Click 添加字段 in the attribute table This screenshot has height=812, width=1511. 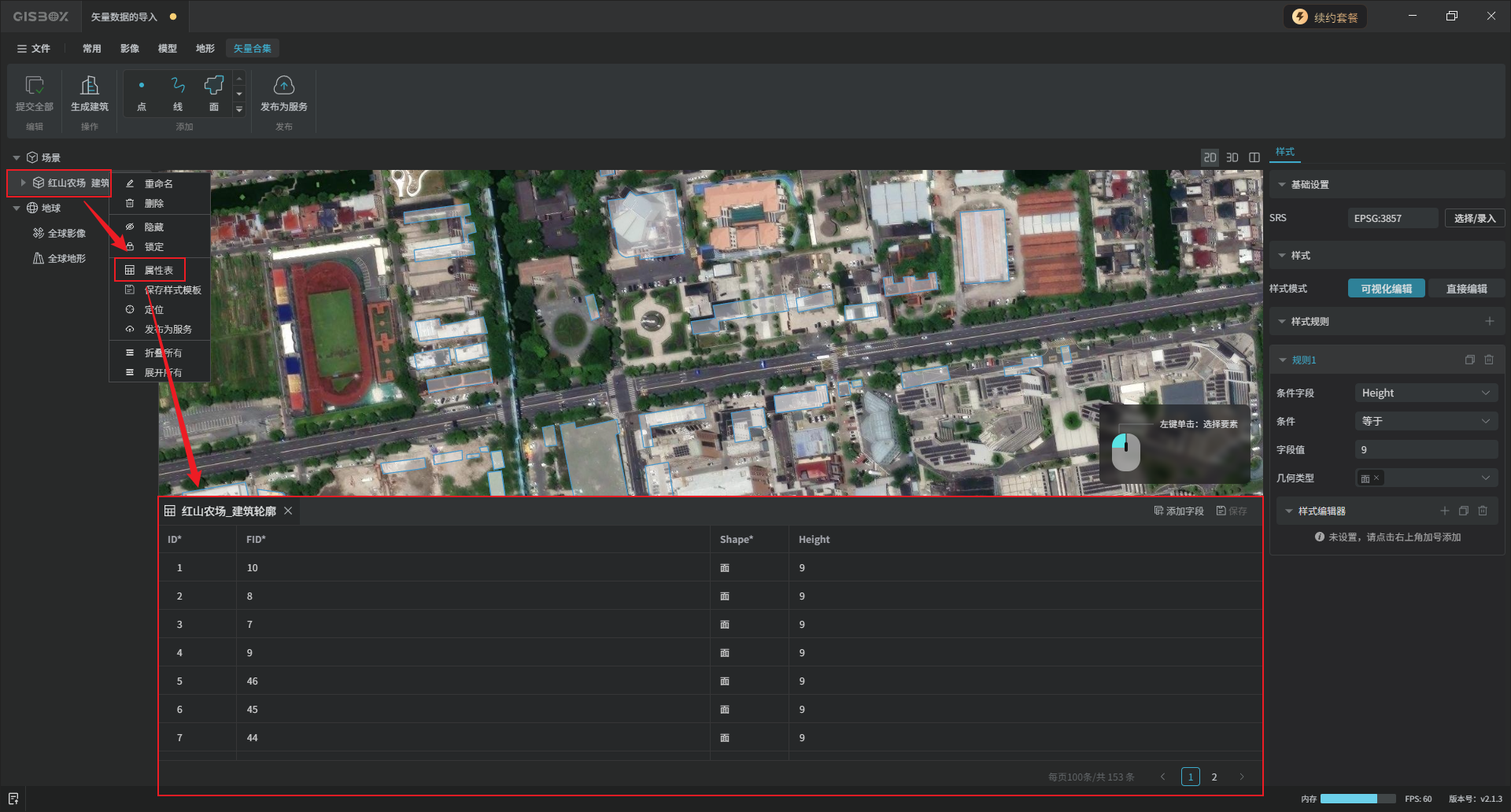coord(1179,511)
